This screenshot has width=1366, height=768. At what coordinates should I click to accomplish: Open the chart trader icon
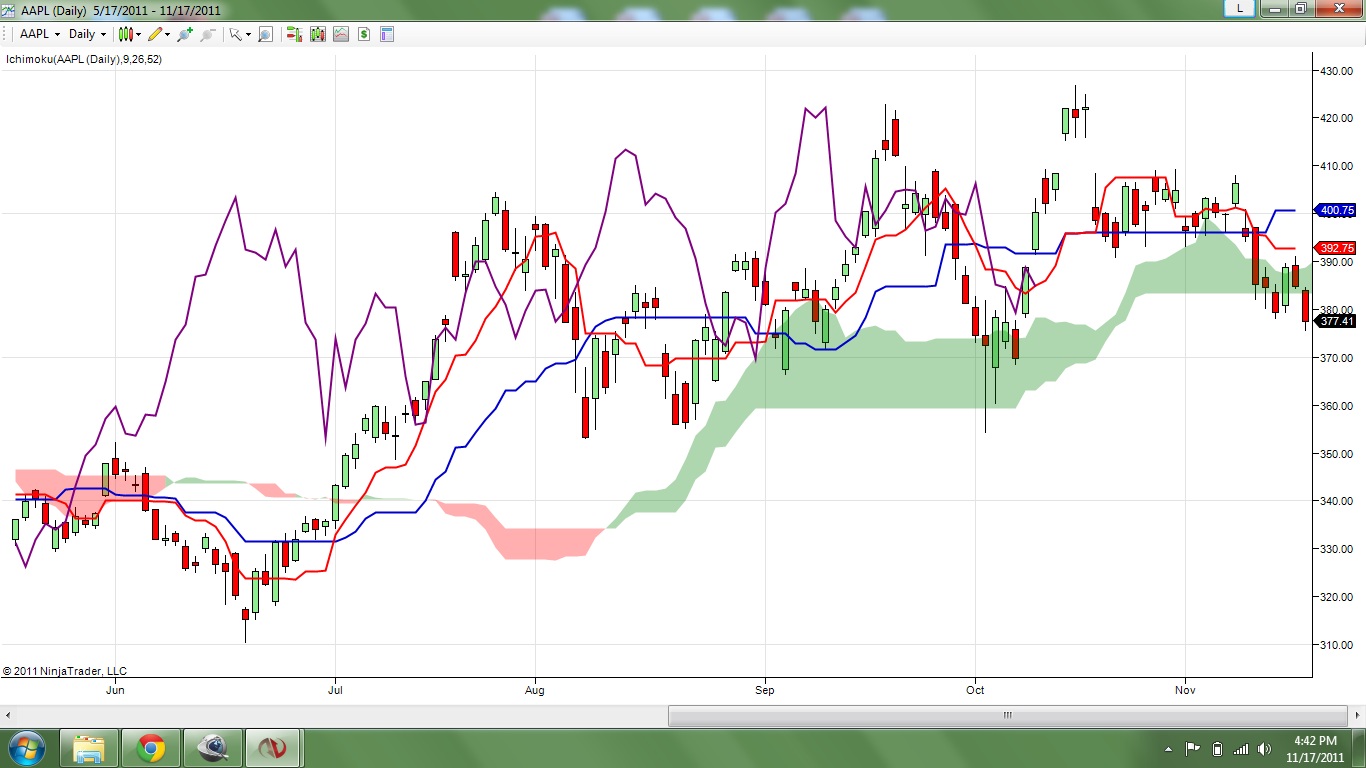(294, 34)
